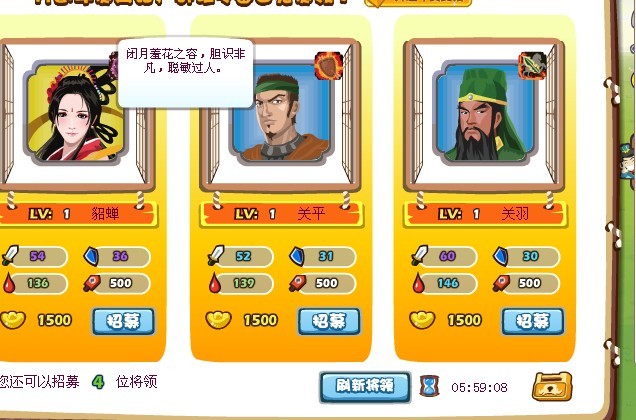Select 关羽's portrait
Viewport: 636px width, 420px height.
click(486, 113)
